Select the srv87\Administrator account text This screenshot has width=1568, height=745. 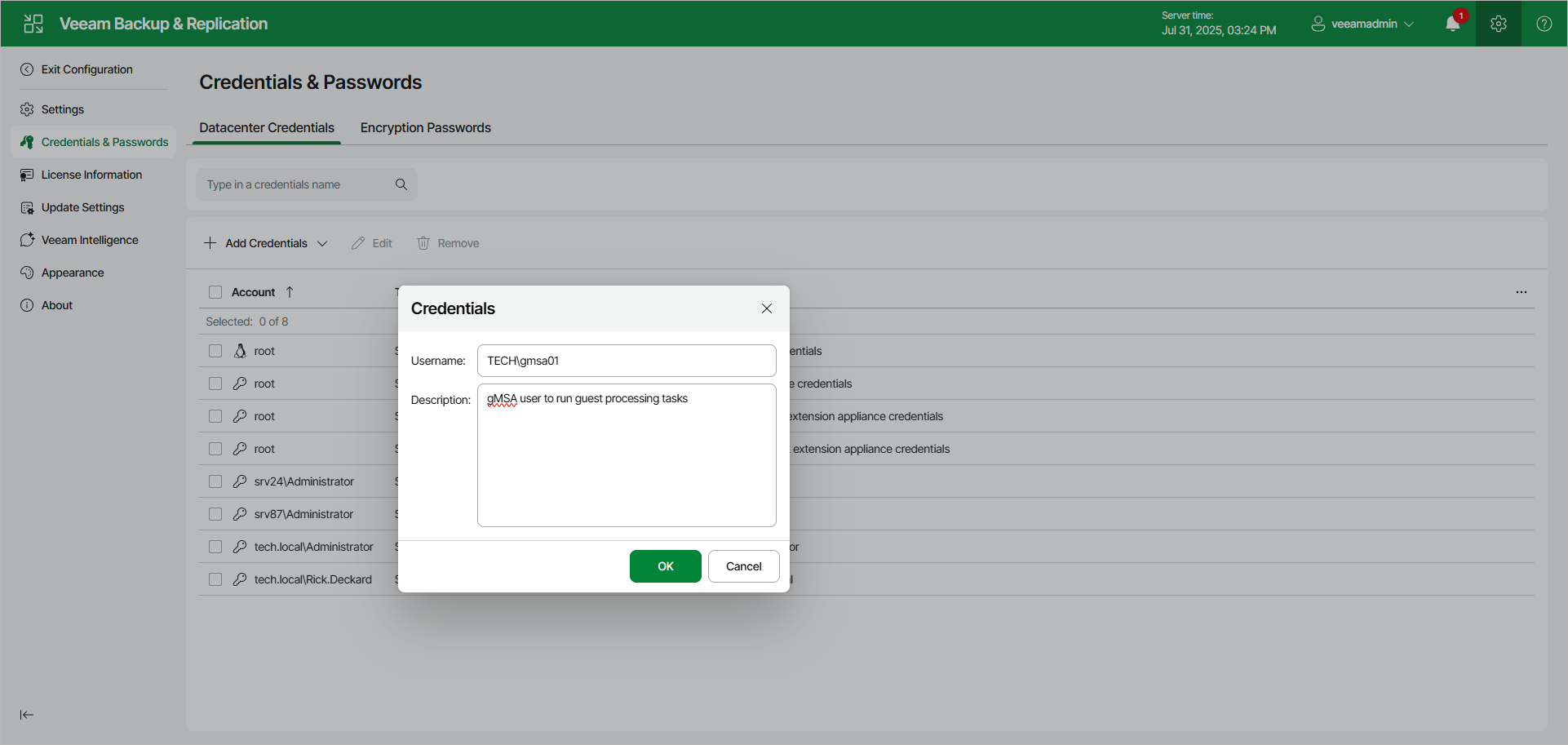click(303, 514)
